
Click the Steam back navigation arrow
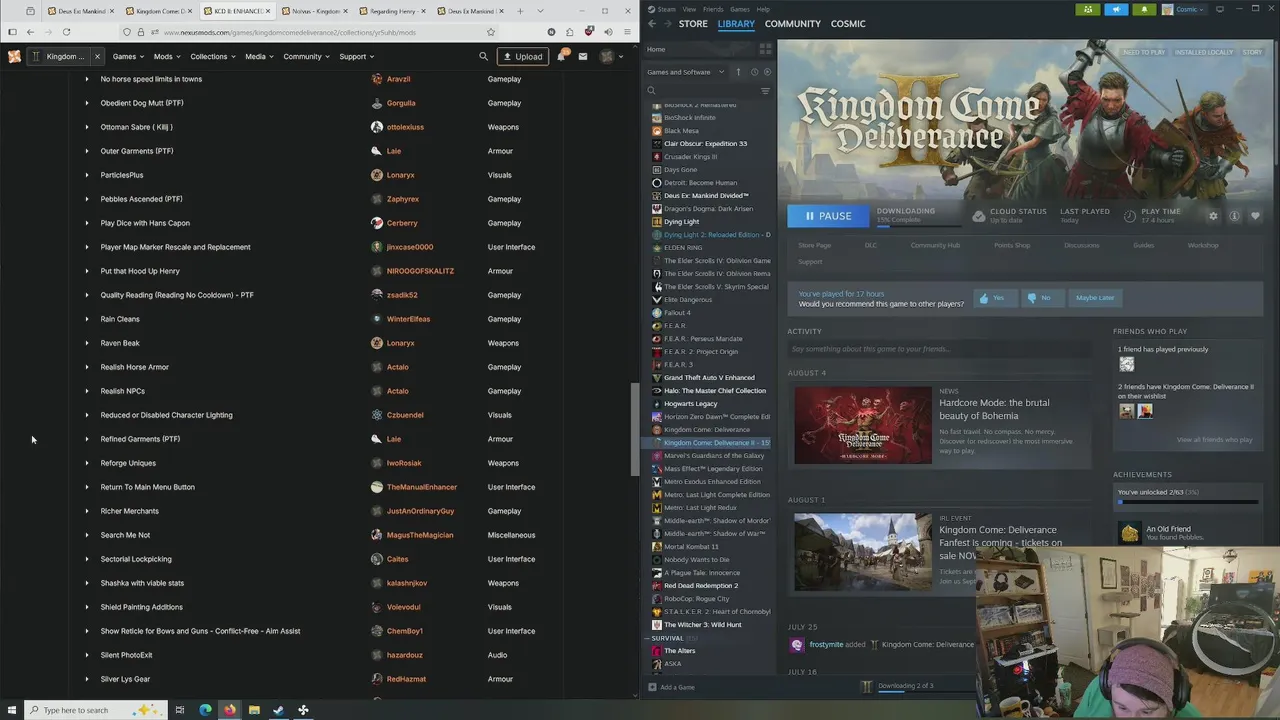[652, 23]
